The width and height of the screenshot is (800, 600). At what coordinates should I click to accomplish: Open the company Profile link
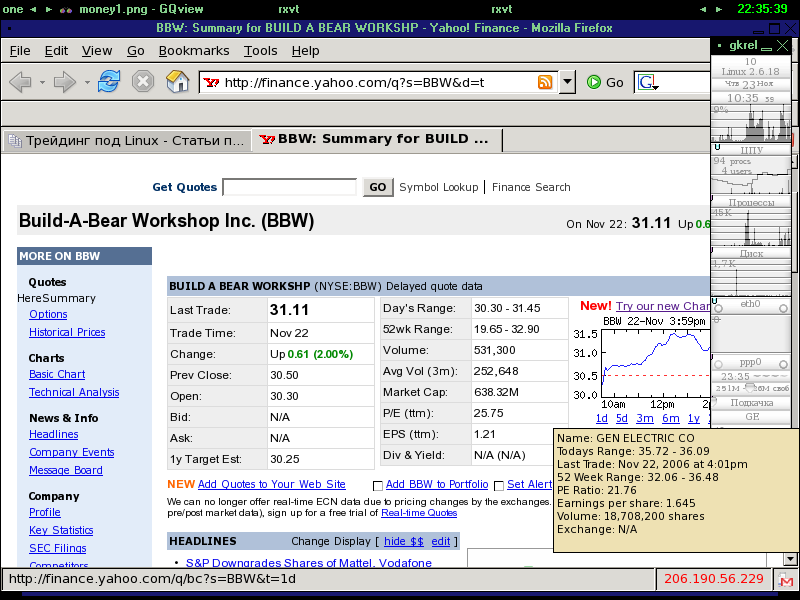(x=45, y=512)
